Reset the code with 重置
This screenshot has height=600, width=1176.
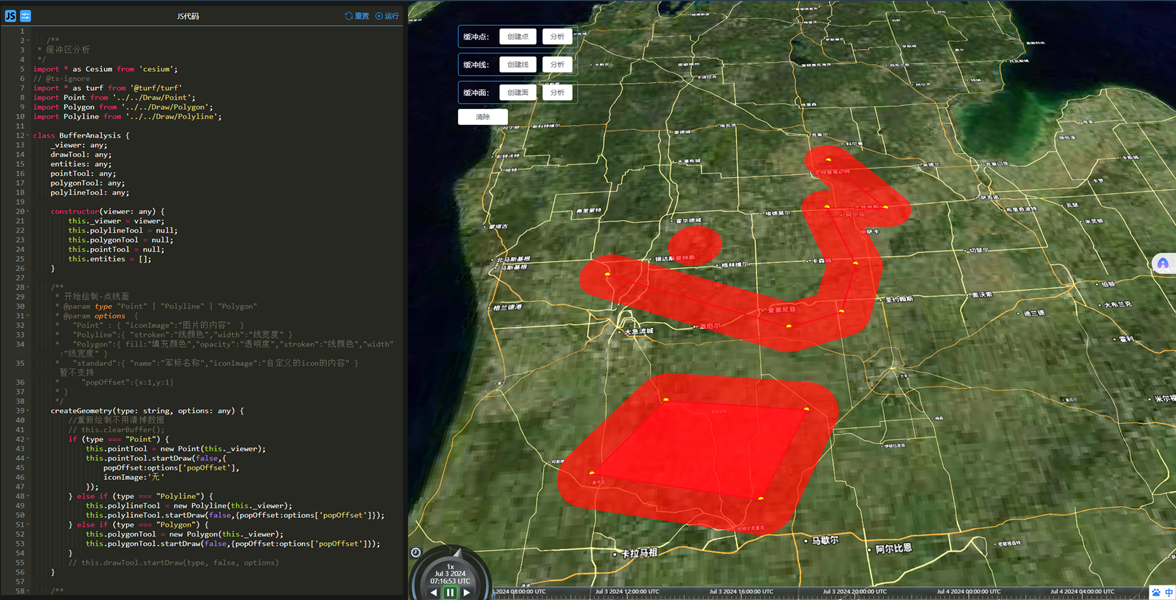point(357,16)
